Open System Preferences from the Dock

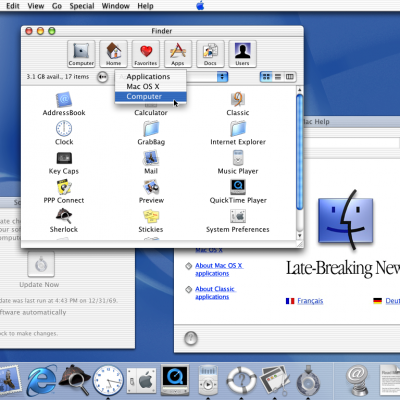click(x=141, y=380)
